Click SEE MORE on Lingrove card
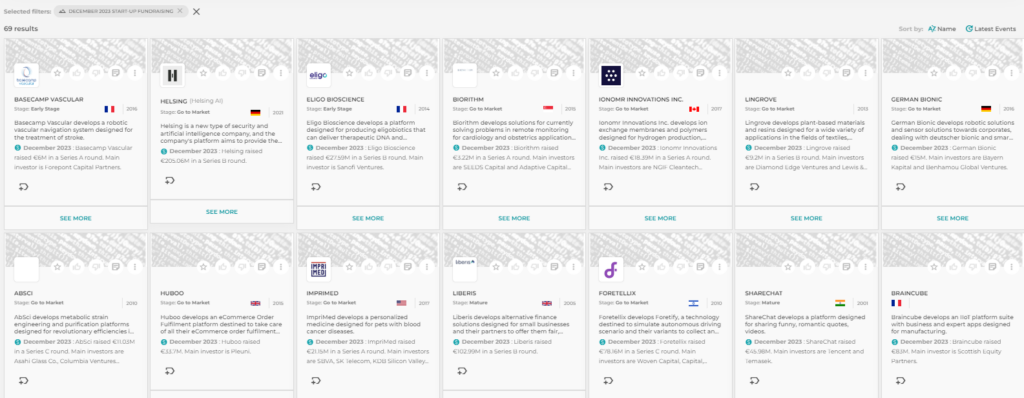Viewport: 1024px width, 398px height. (807, 218)
